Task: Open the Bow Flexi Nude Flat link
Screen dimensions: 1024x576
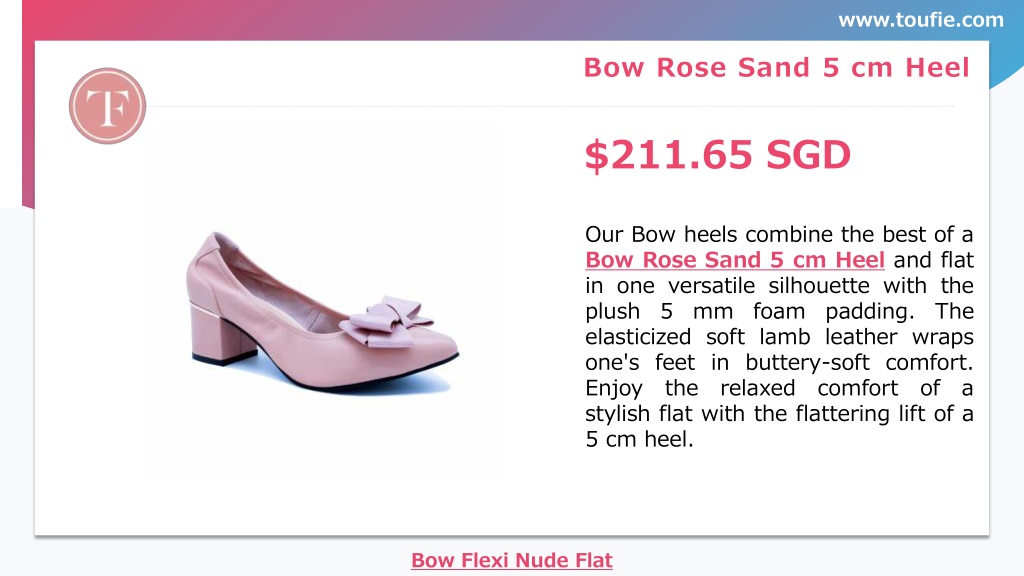Action: (x=512, y=560)
